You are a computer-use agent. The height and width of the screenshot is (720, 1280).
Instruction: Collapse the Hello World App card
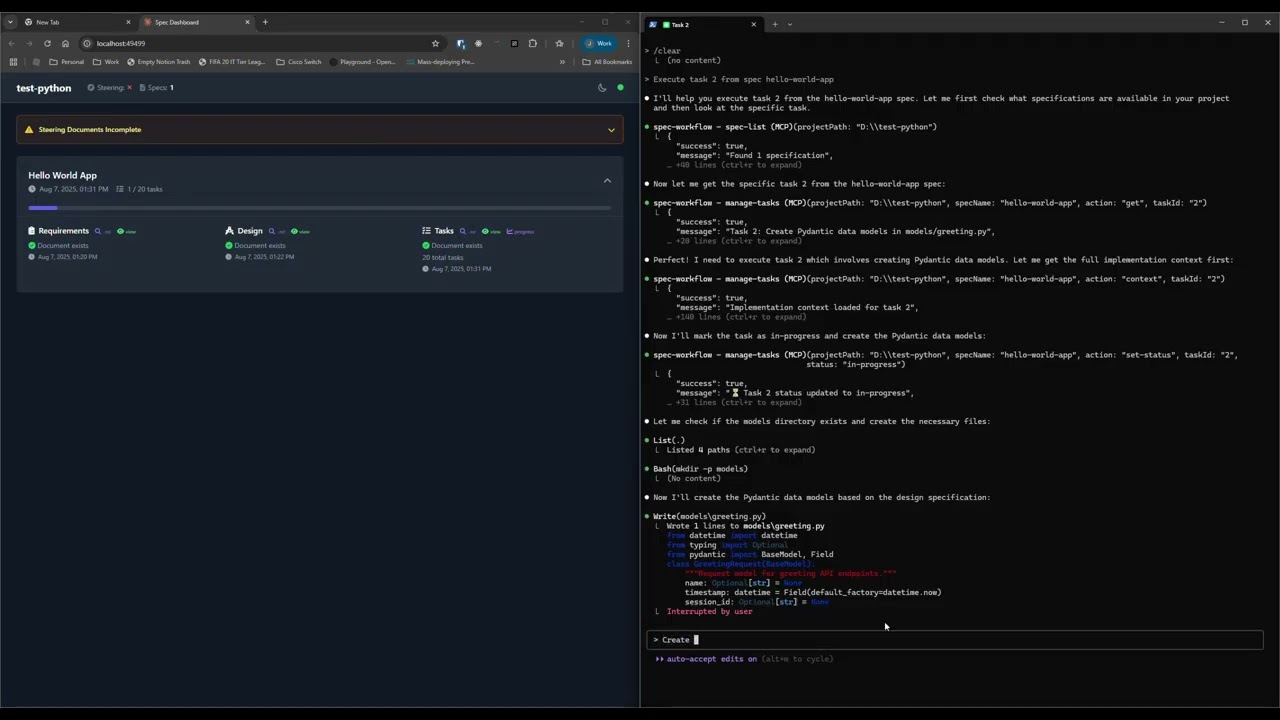pos(607,181)
